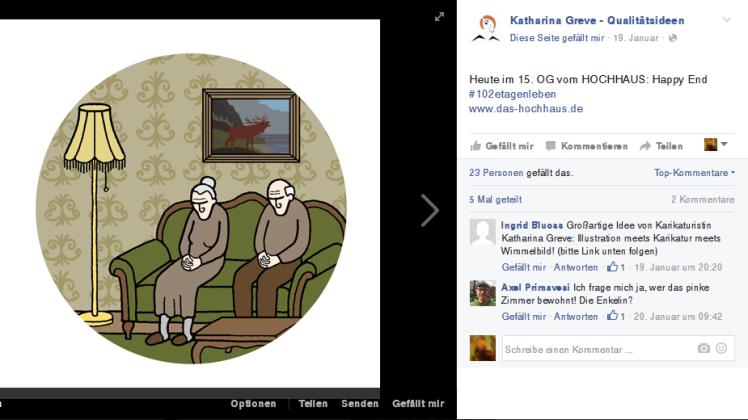Open the www.das-hochhaus.de link

tap(526, 108)
